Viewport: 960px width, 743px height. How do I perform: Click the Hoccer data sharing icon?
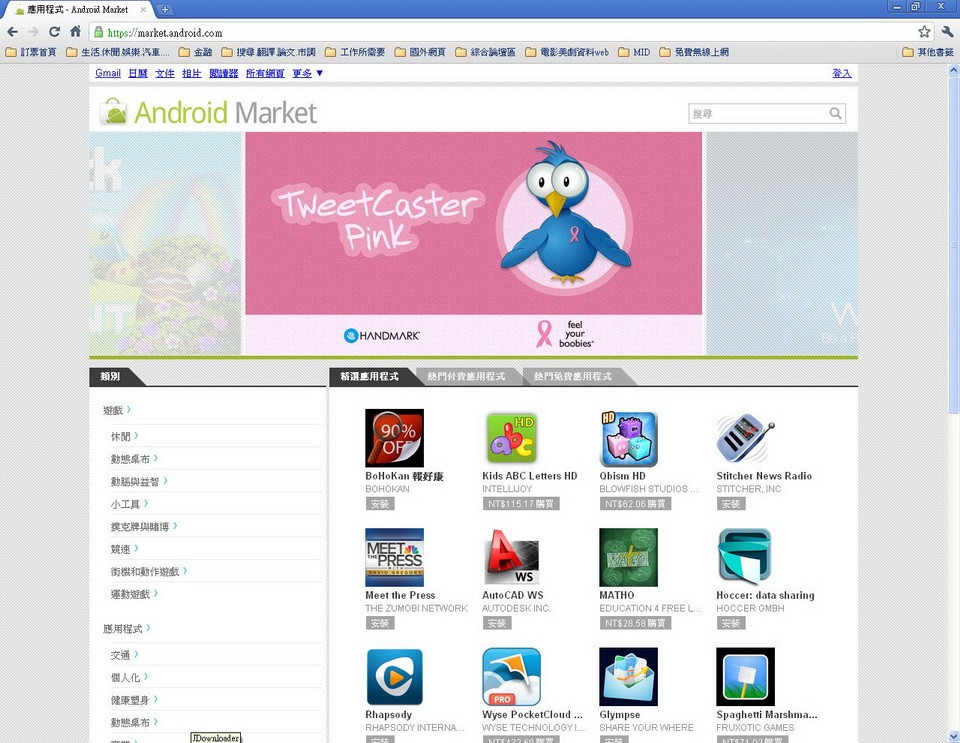(745, 557)
